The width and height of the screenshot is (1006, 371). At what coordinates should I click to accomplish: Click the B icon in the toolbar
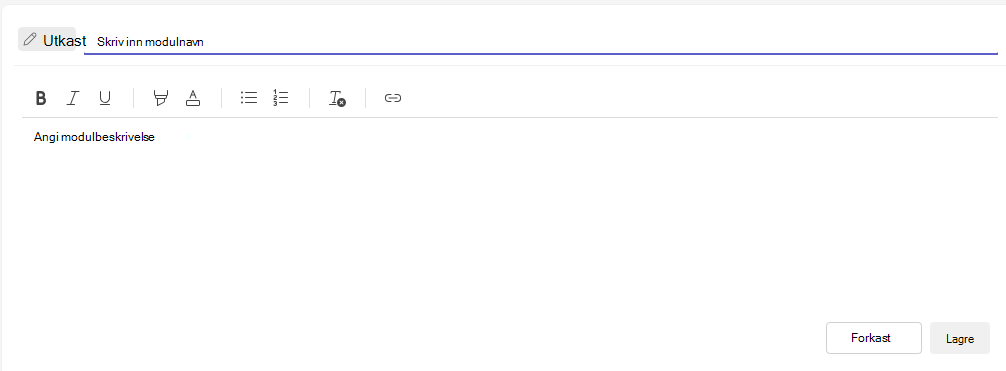pos(41,98)
